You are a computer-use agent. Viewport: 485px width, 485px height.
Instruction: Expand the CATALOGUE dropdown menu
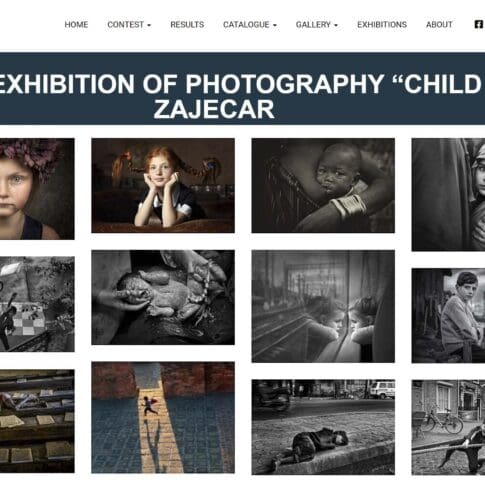click(250, 25)
